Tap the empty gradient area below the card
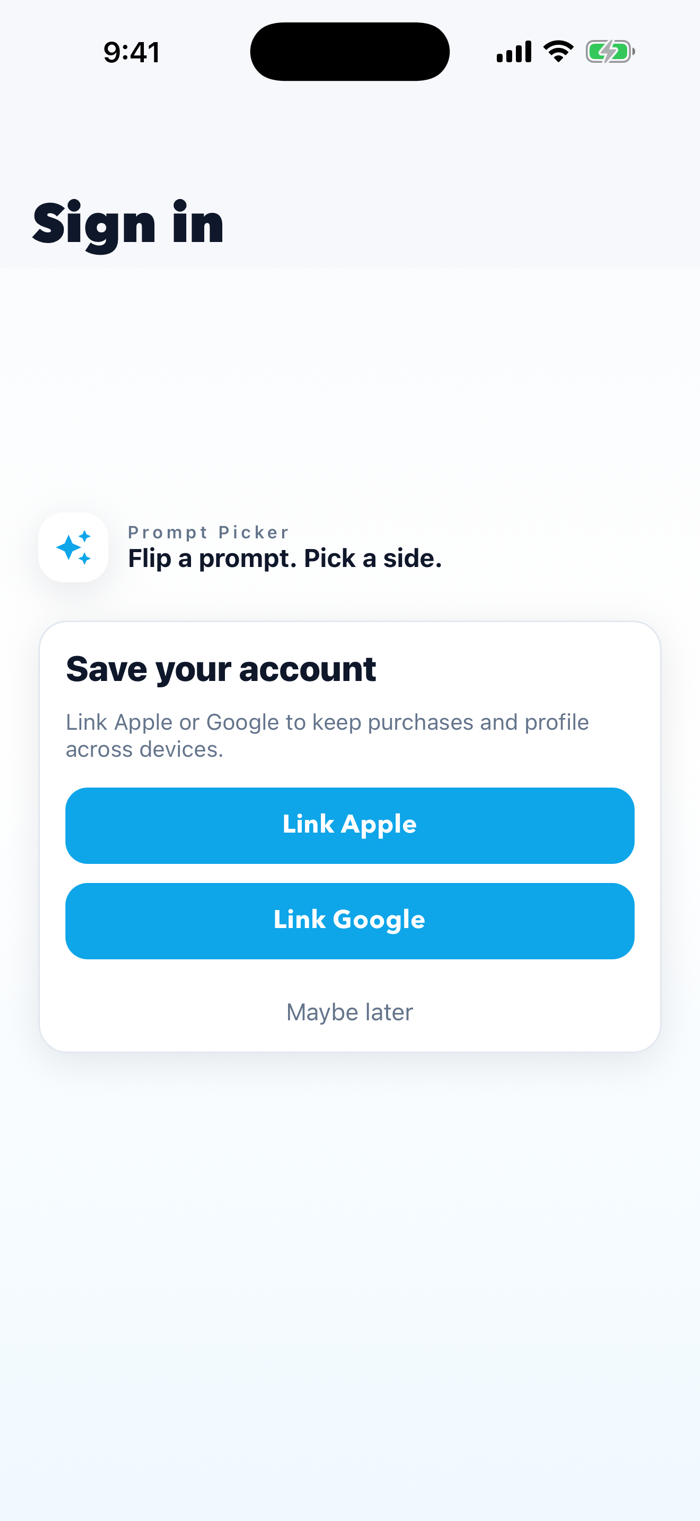 pos(350,1280)
